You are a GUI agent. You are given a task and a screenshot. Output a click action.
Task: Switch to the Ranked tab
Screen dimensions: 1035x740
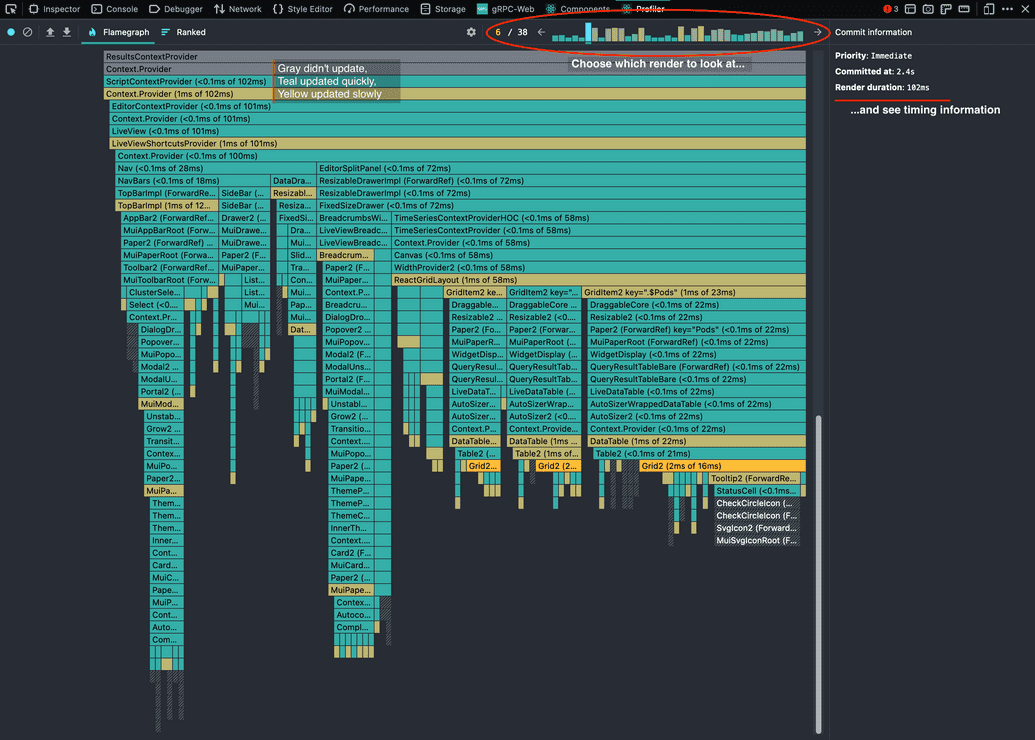pyautogui.click(x=184, y=32)
